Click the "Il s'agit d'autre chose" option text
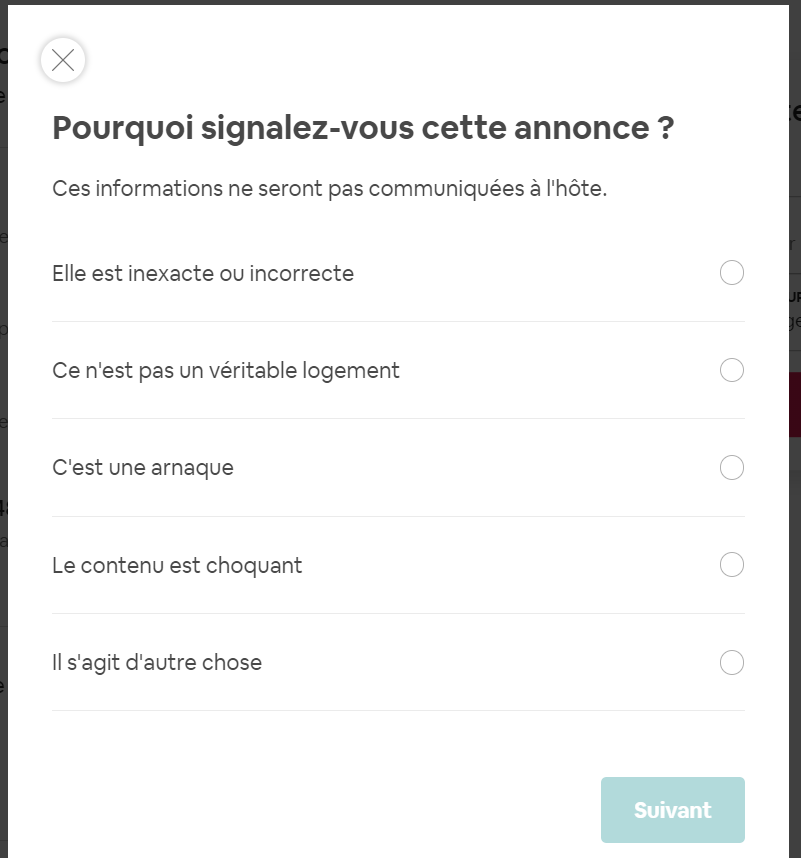This screenshot has width=801, height=858. click(157, 663)
